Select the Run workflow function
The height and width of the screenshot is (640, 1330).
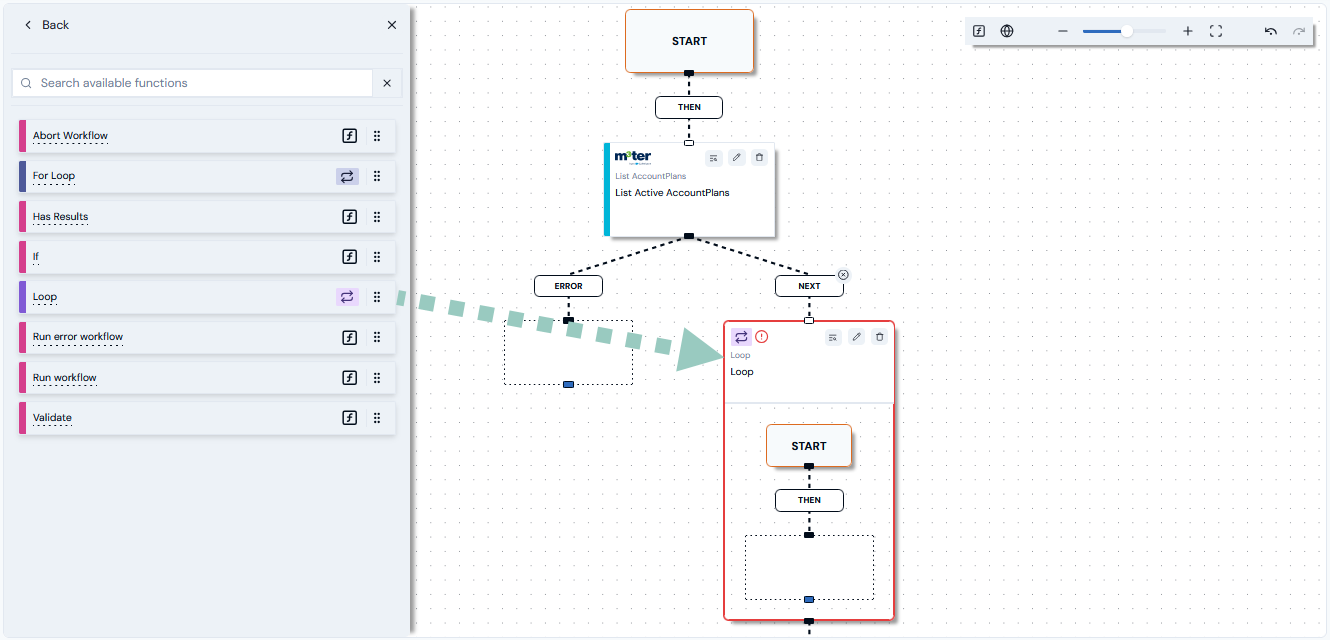207,378
